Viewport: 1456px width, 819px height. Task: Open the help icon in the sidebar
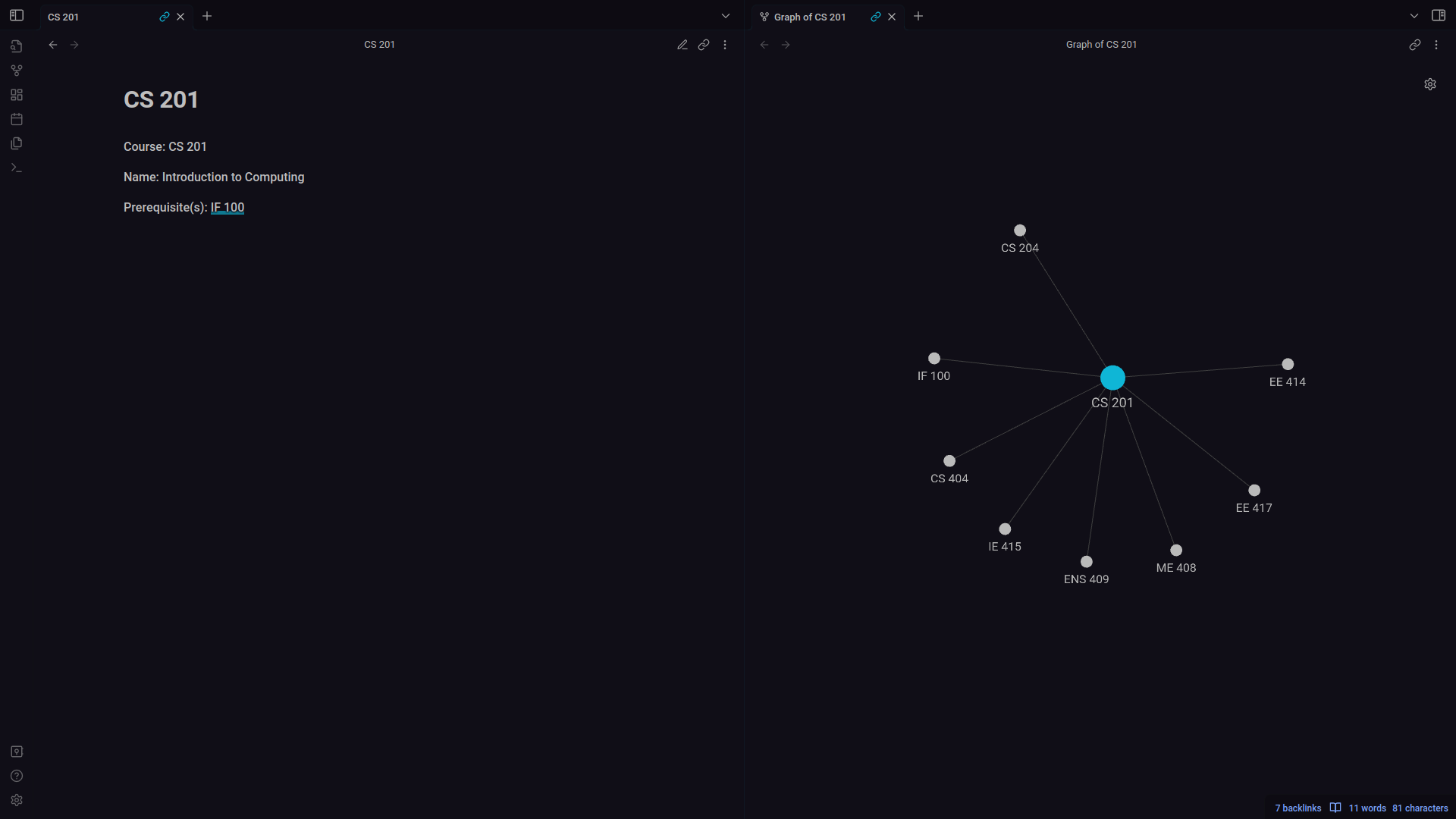click(17, 776)
